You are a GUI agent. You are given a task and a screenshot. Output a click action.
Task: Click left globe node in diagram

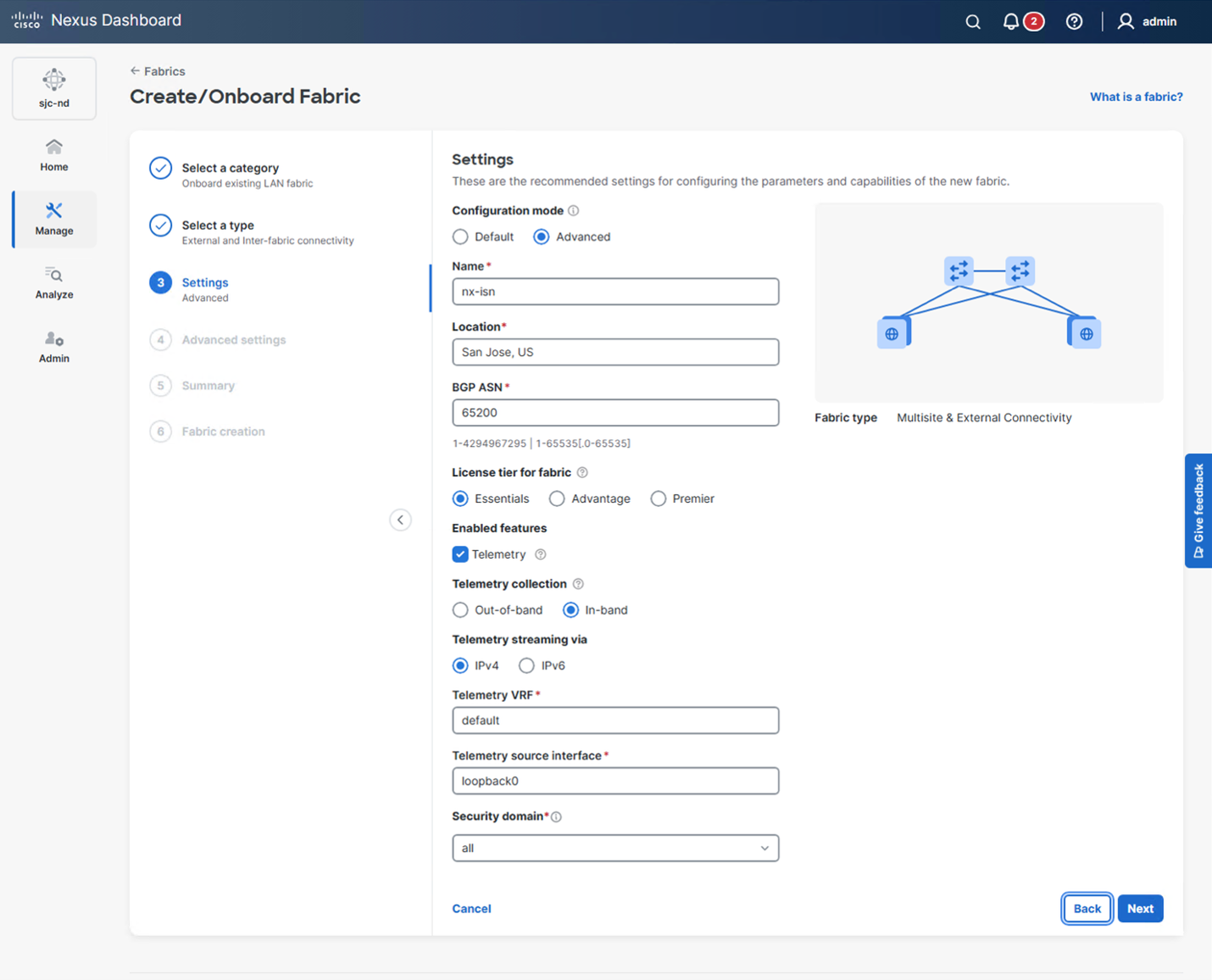point(893,332)
